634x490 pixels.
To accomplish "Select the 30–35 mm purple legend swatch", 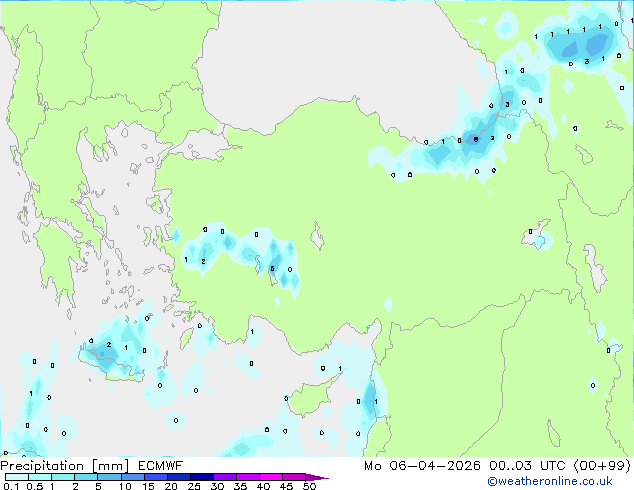I will coord(225,477).
